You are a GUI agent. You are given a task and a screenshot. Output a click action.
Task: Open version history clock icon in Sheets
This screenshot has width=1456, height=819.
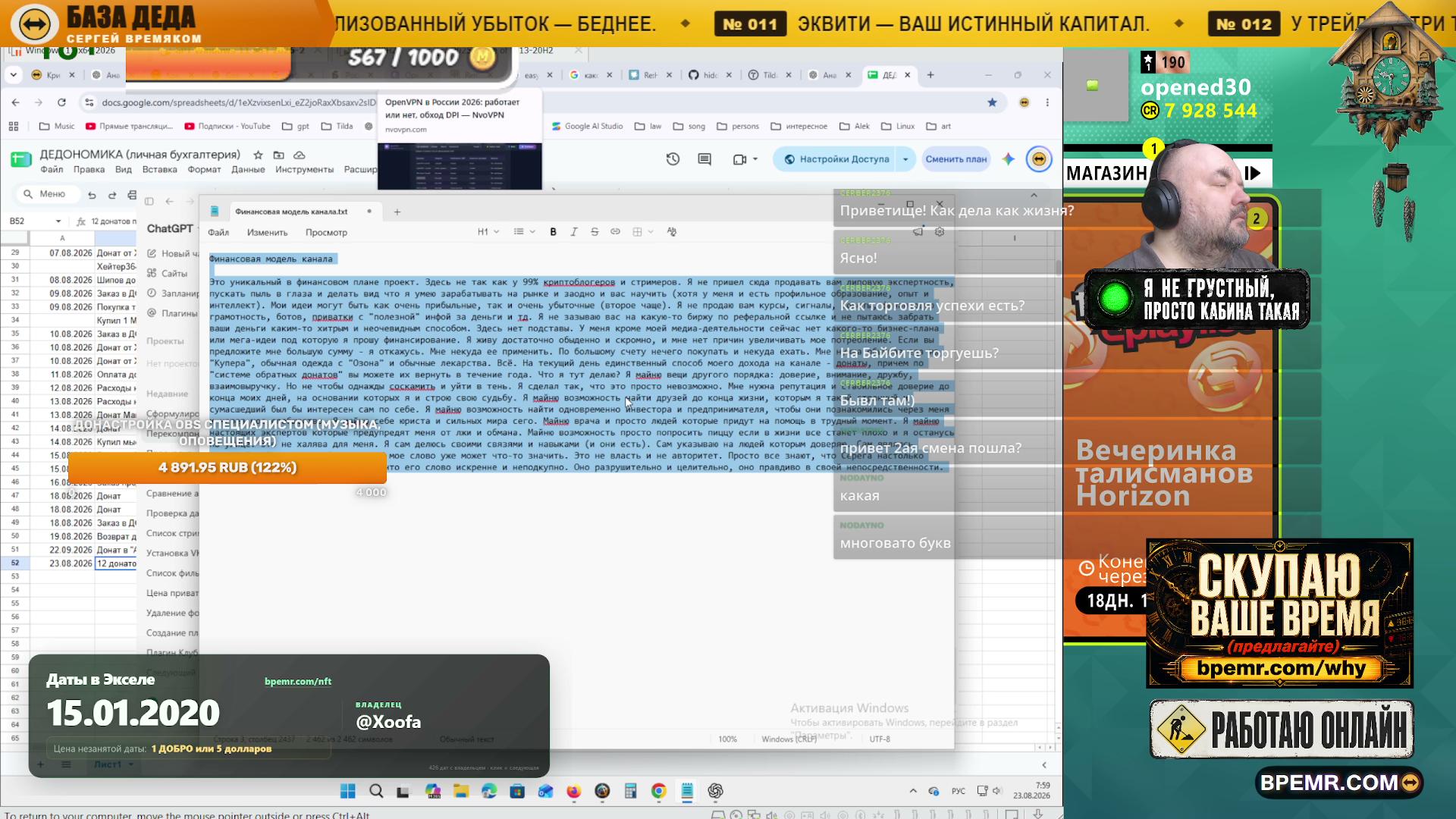pyautogui.click(x=673, y=159)
